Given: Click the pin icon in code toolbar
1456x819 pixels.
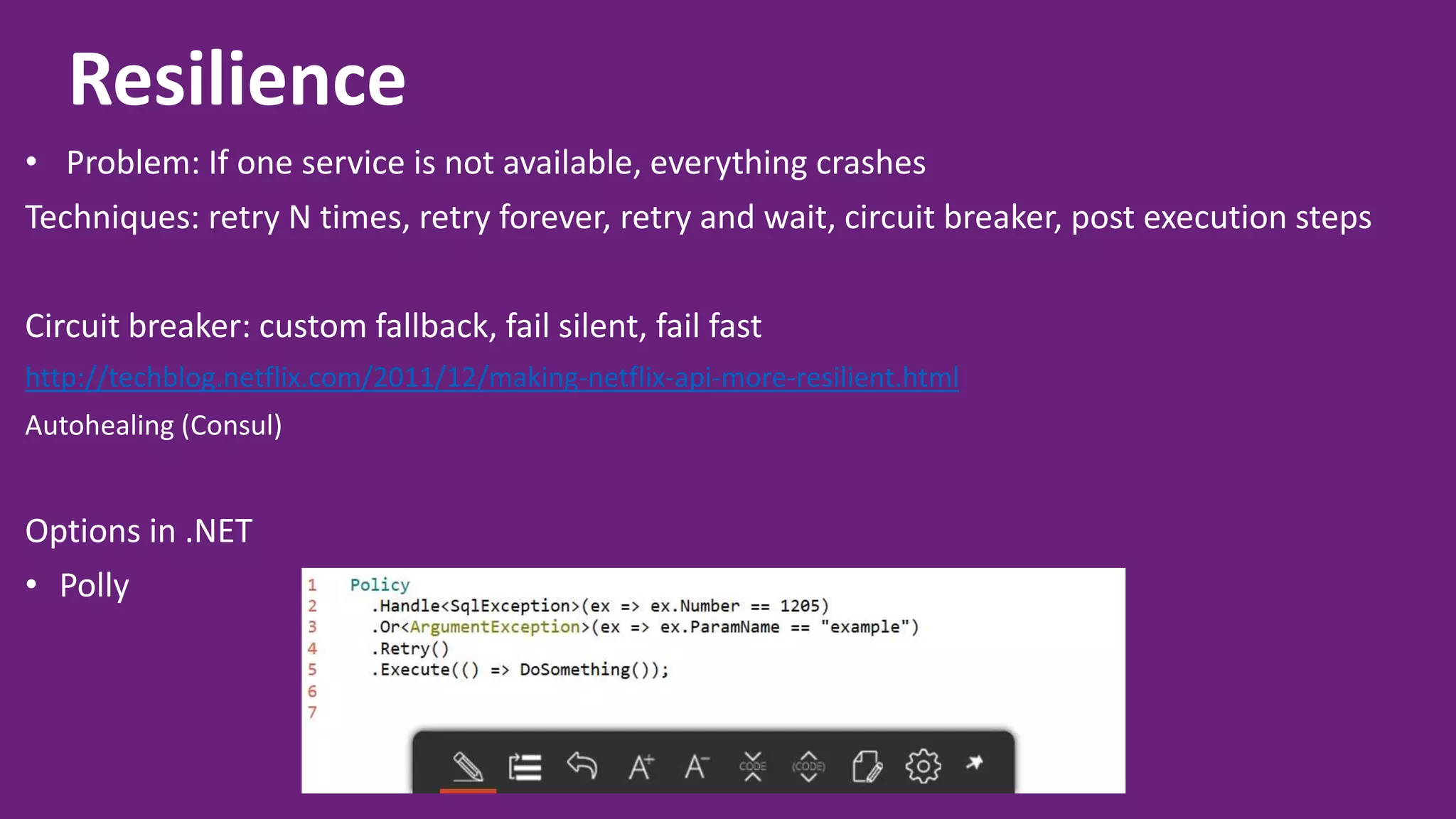Looking at the screenshot, I should [x=975, y=763].
